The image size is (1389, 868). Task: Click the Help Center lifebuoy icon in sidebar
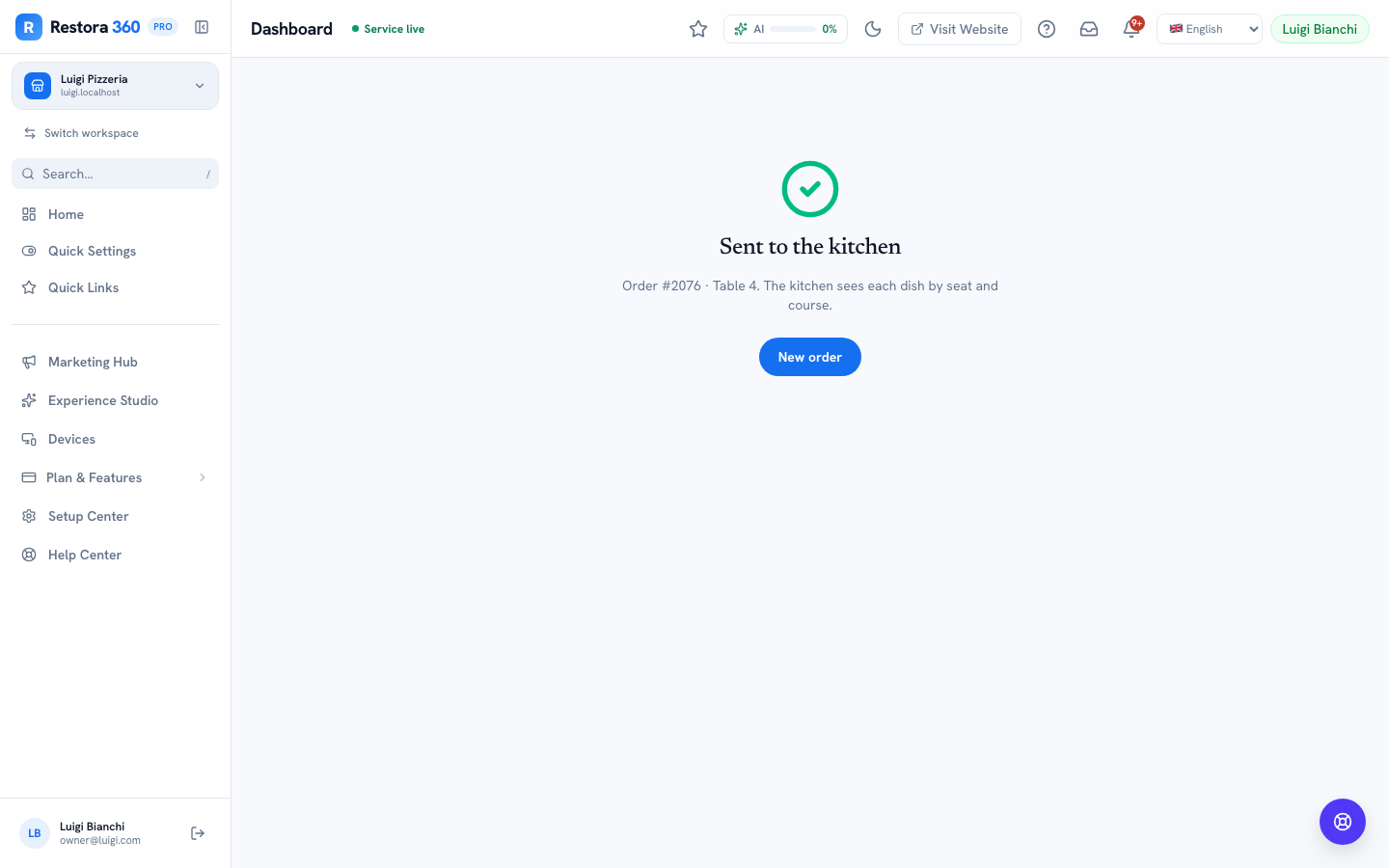(29, 555)
